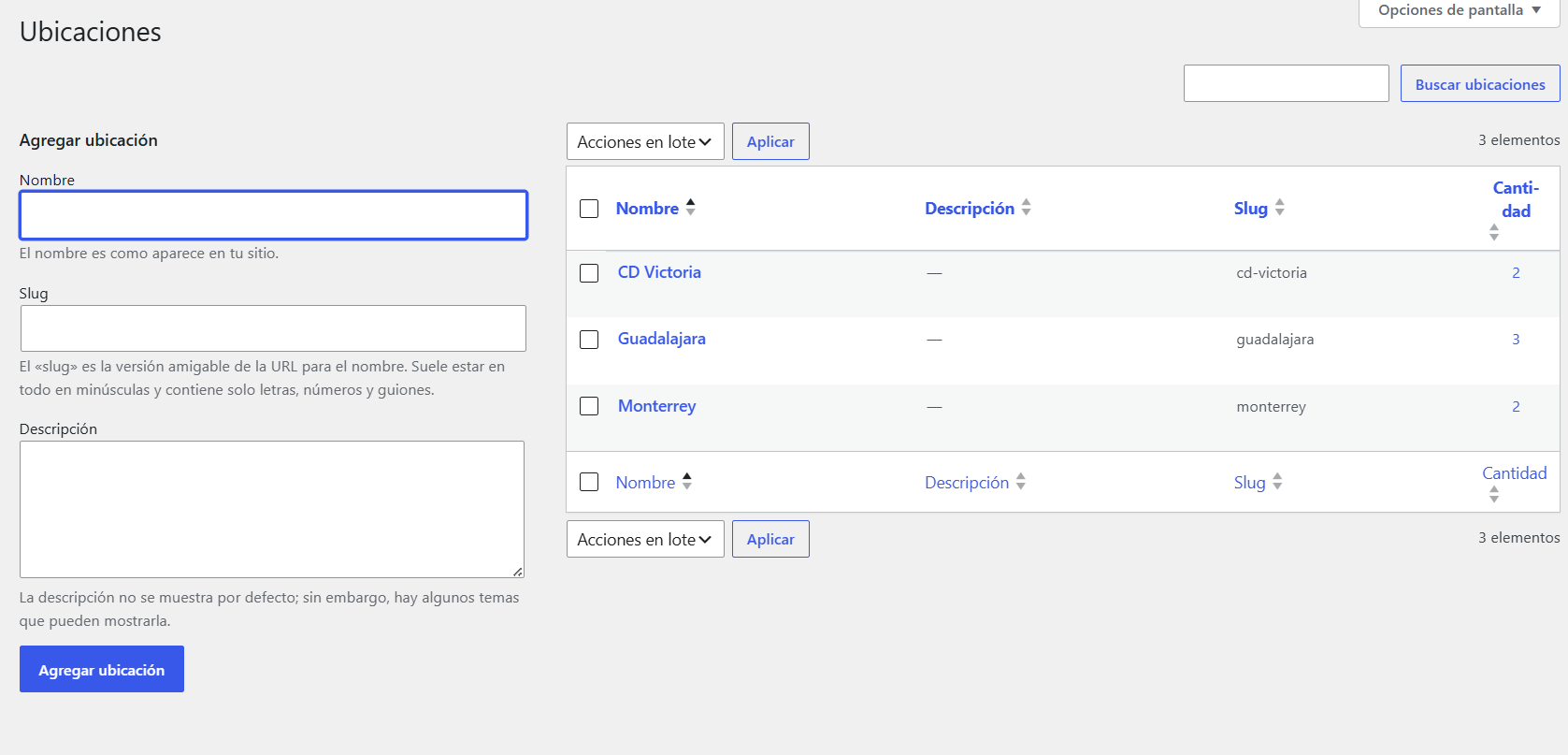Click Buscar ubicaciones button

point(1480,83)
